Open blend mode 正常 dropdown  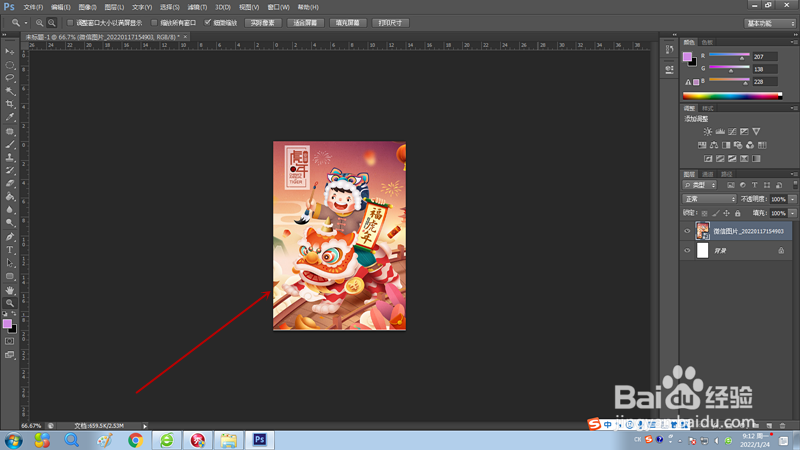point(709,199)
